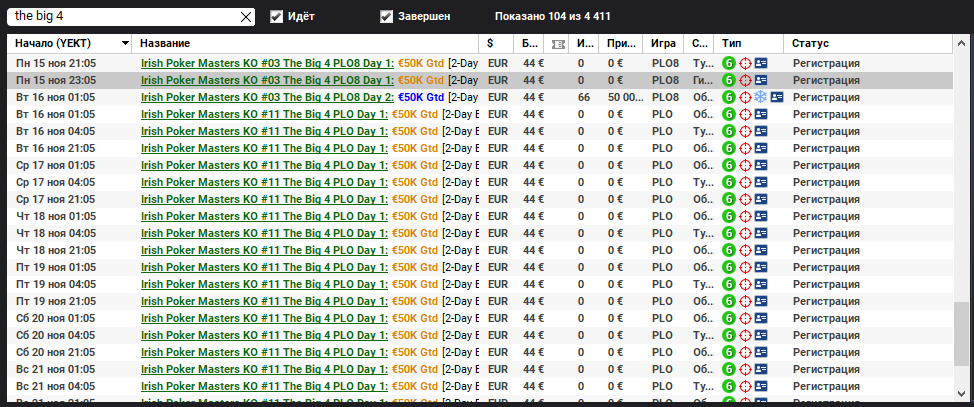Click 6-max icon in Пн 15 ноя 21:05 row
Screen dimensions: 974x407
[x=729, y=63]
